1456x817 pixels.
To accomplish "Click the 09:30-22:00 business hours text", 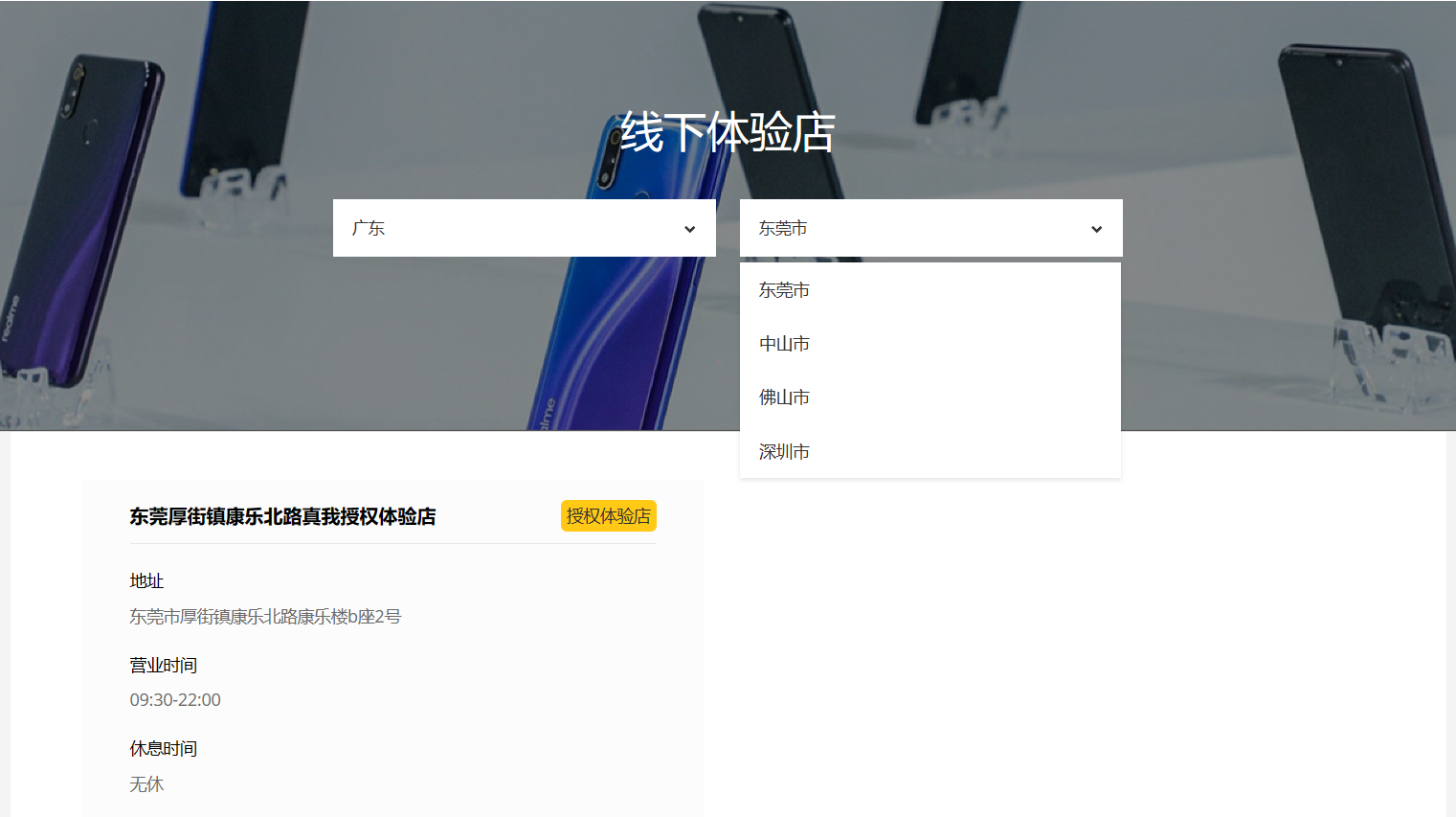I will point(175,700).
